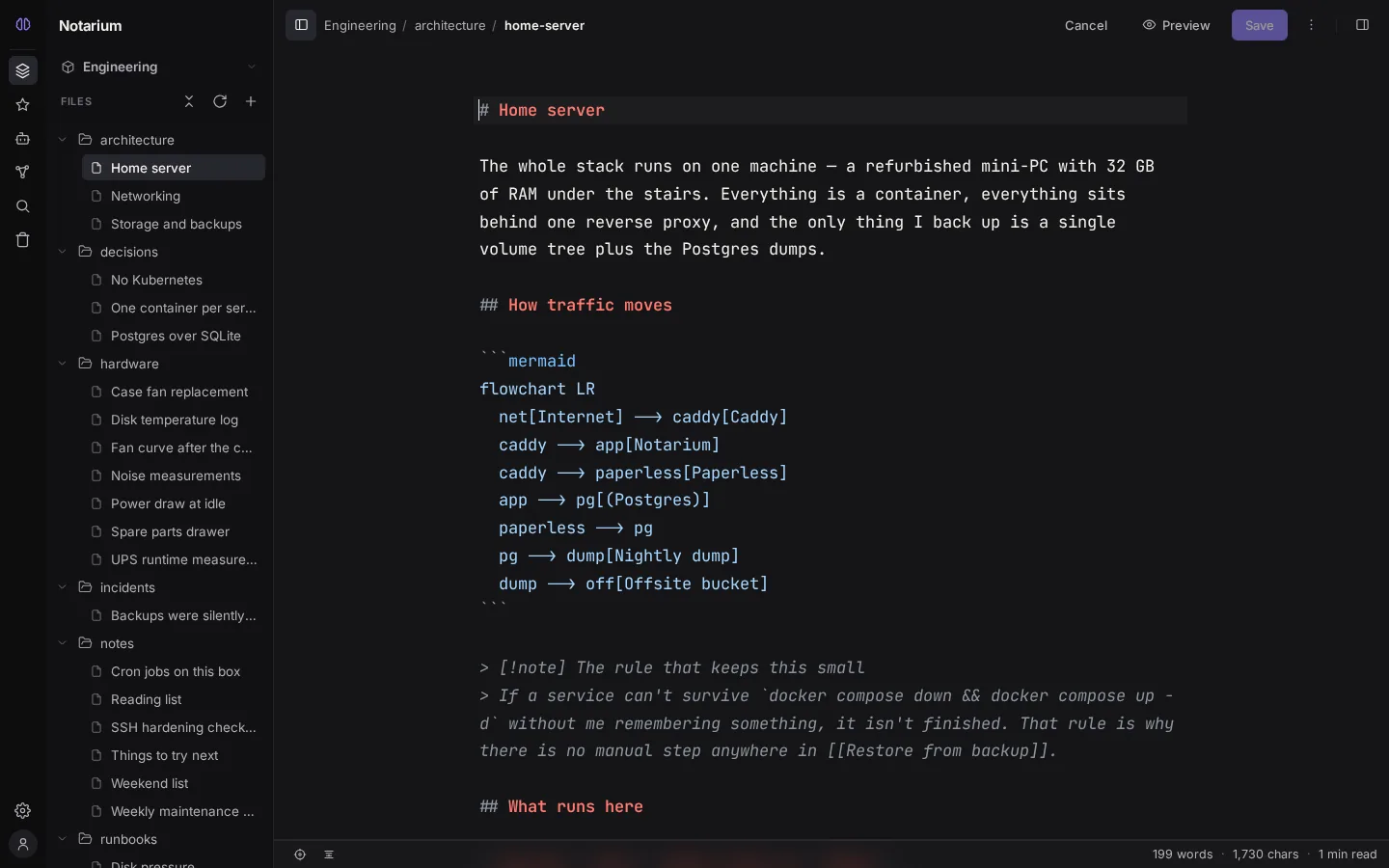Image resolution: width=1389 pixels, height=868 pixels.
Task: Open the Disk temperature log note
Action: point(174,420)
